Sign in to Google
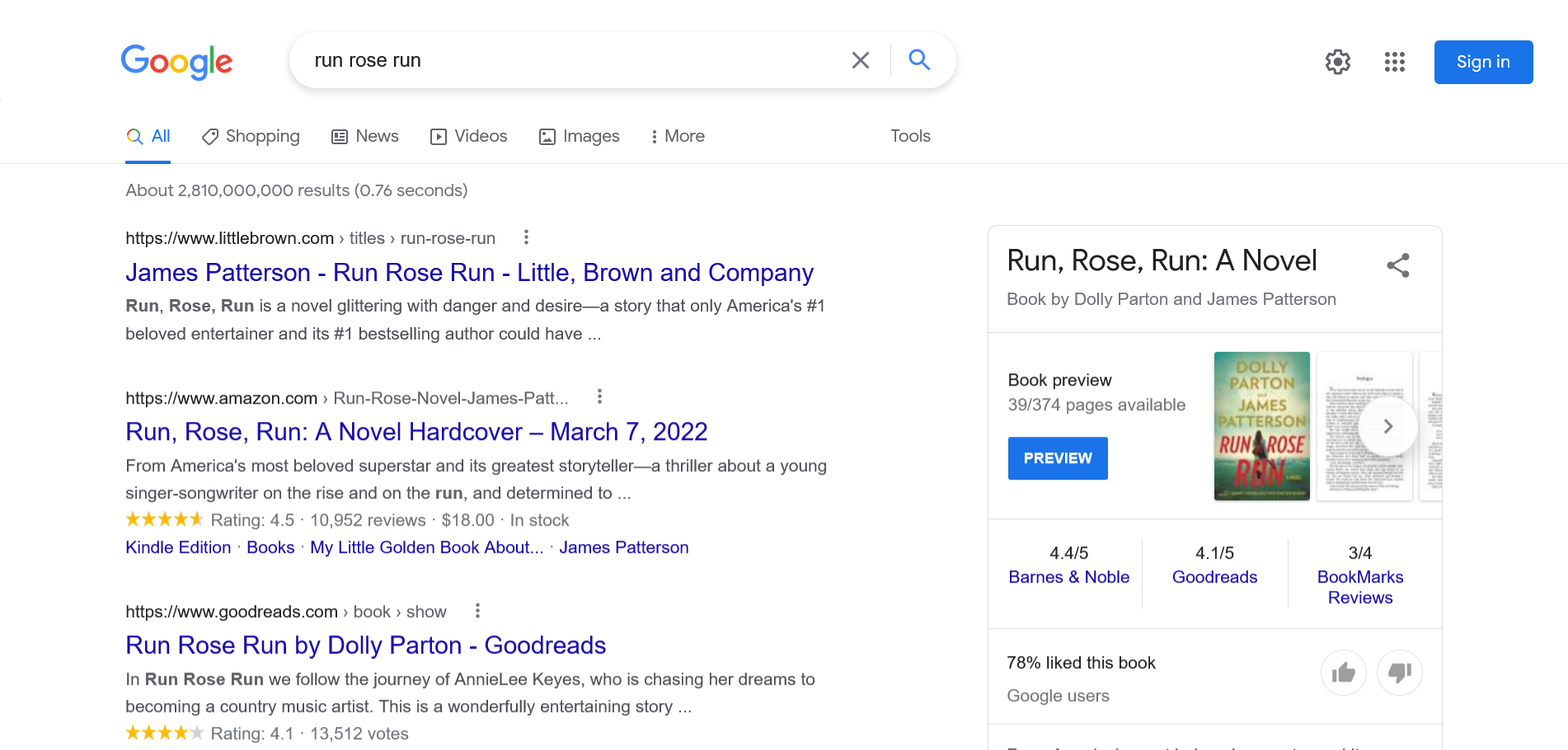The height and width of the screenshot is (750, 1568). pos(1482,62)
